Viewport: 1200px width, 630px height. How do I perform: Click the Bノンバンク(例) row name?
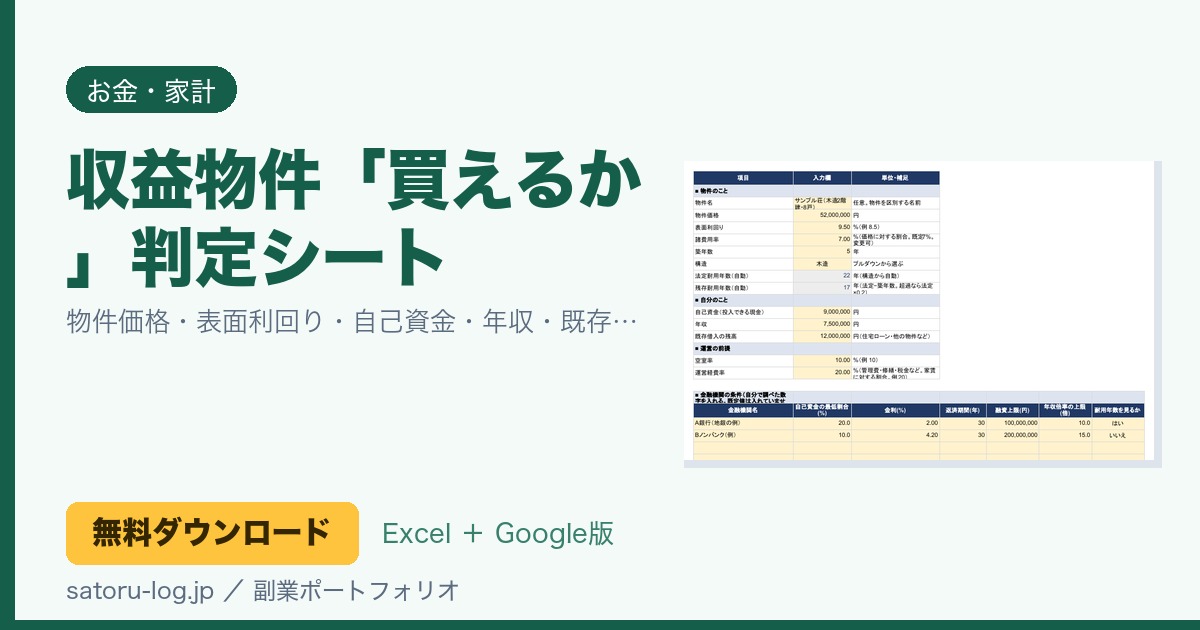coord(715,435)
